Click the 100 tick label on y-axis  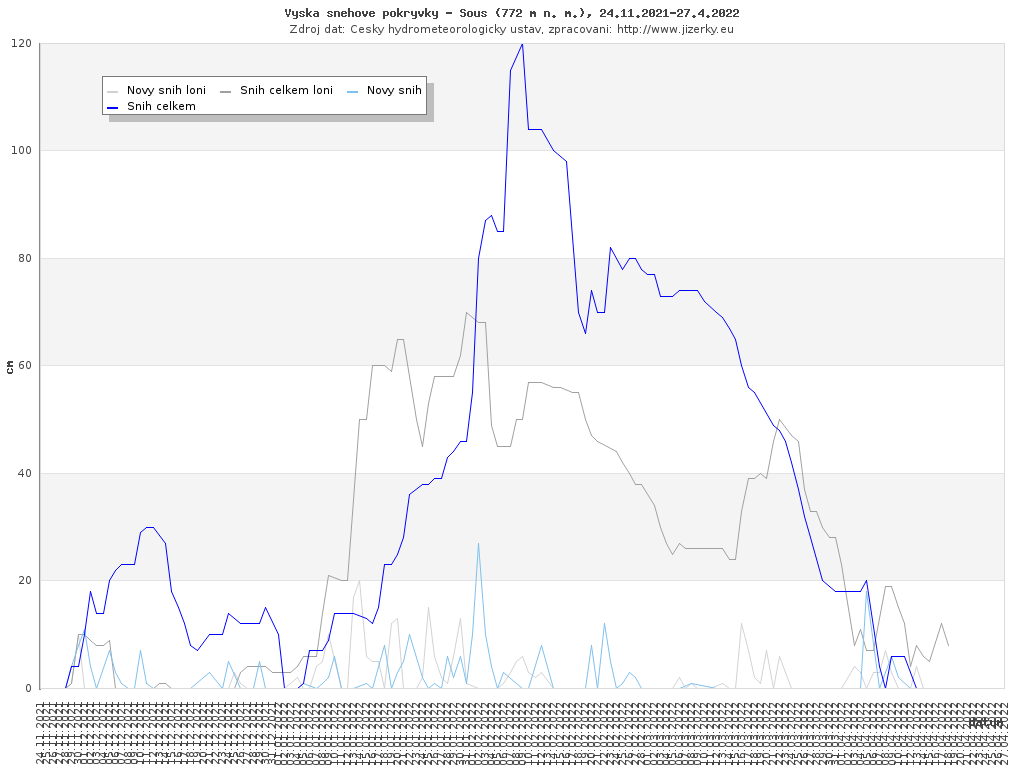[21, 151]
